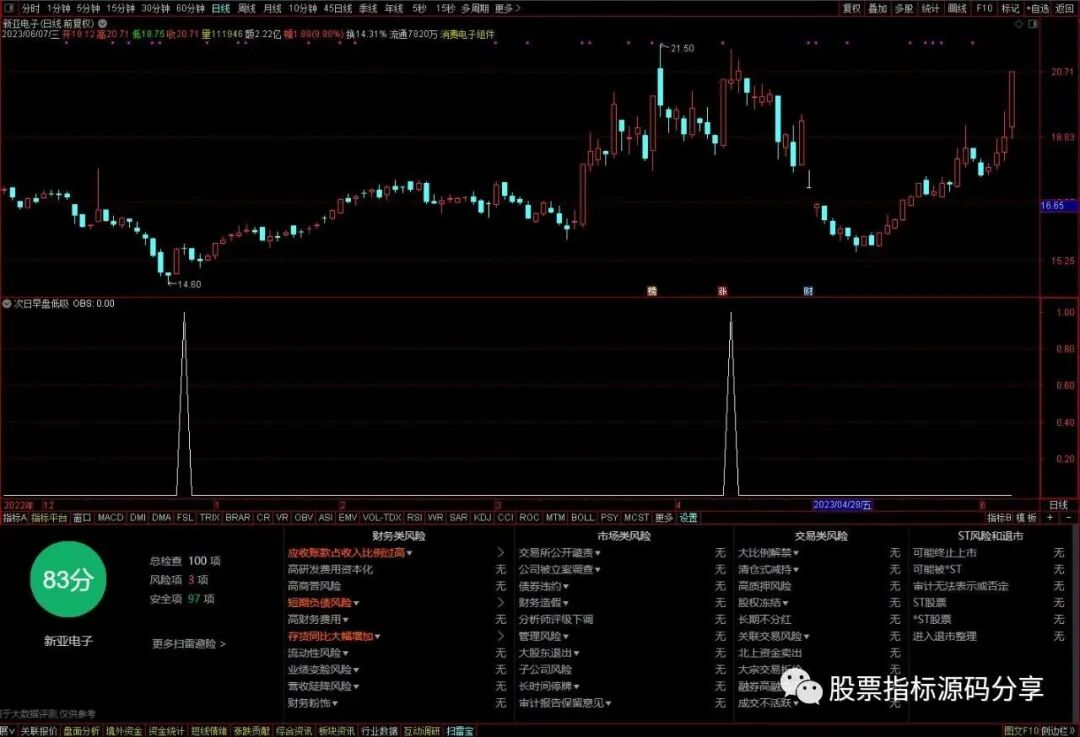The image size is (1080, 737).
Task: Click the 复权 toolbar button
Action: (x=852, y=8)
